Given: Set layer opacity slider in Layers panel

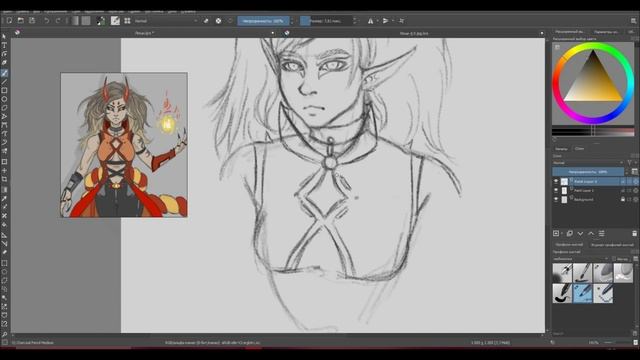Looking at the screenshot, I should tap(588, 172).
